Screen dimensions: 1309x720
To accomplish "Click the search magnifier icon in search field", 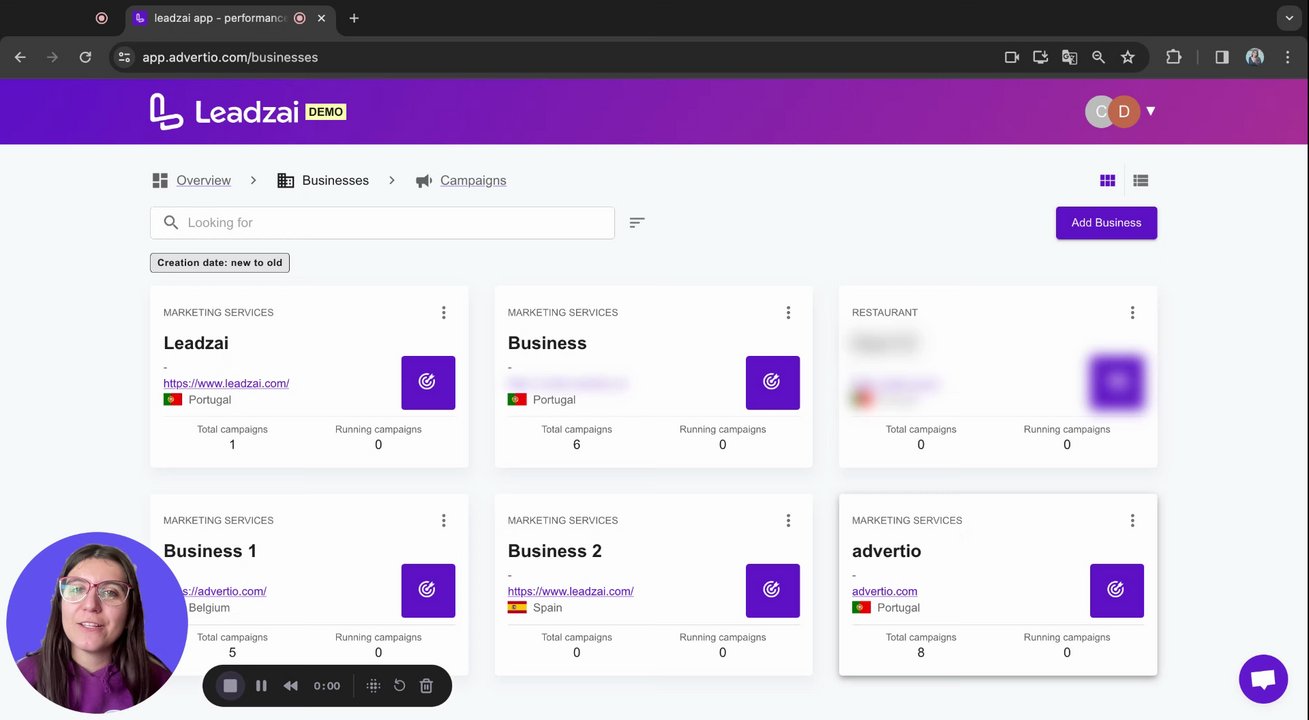I will tap(171, 223).
